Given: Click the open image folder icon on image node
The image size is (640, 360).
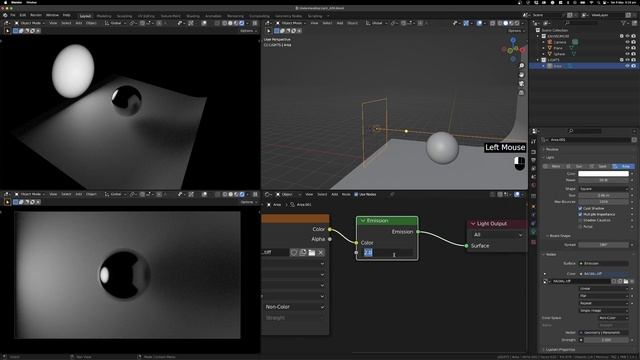Looking at the screenshot, I should 312,253.
